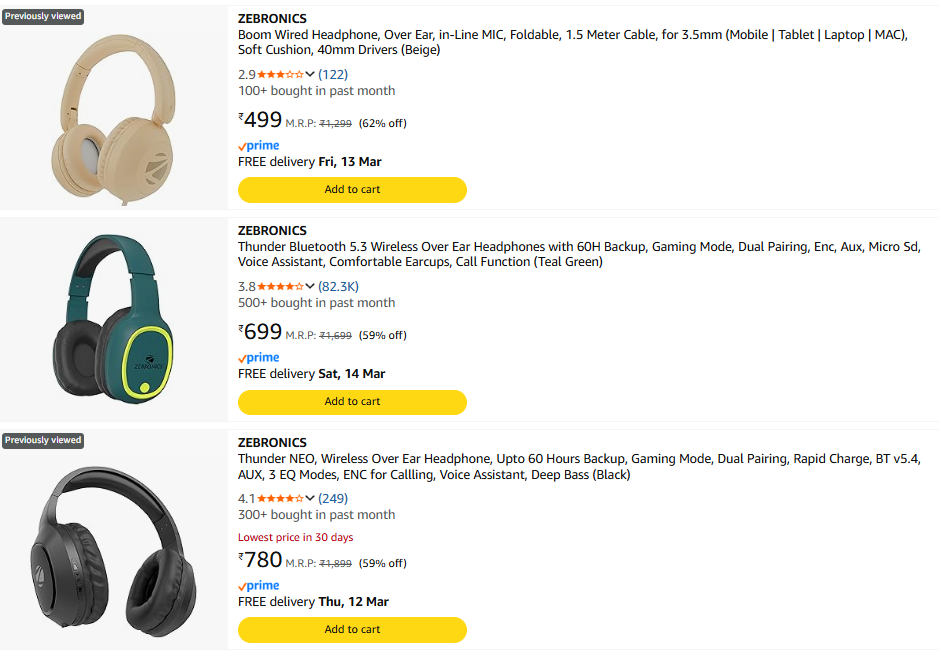
Task: Add Thunder NEO headphone to cart
Action: tap(352, 629)
